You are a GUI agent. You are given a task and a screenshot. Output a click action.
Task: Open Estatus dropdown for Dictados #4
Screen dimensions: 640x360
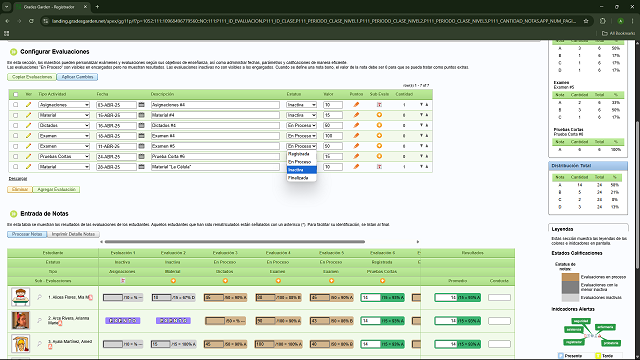pos(301,125)
